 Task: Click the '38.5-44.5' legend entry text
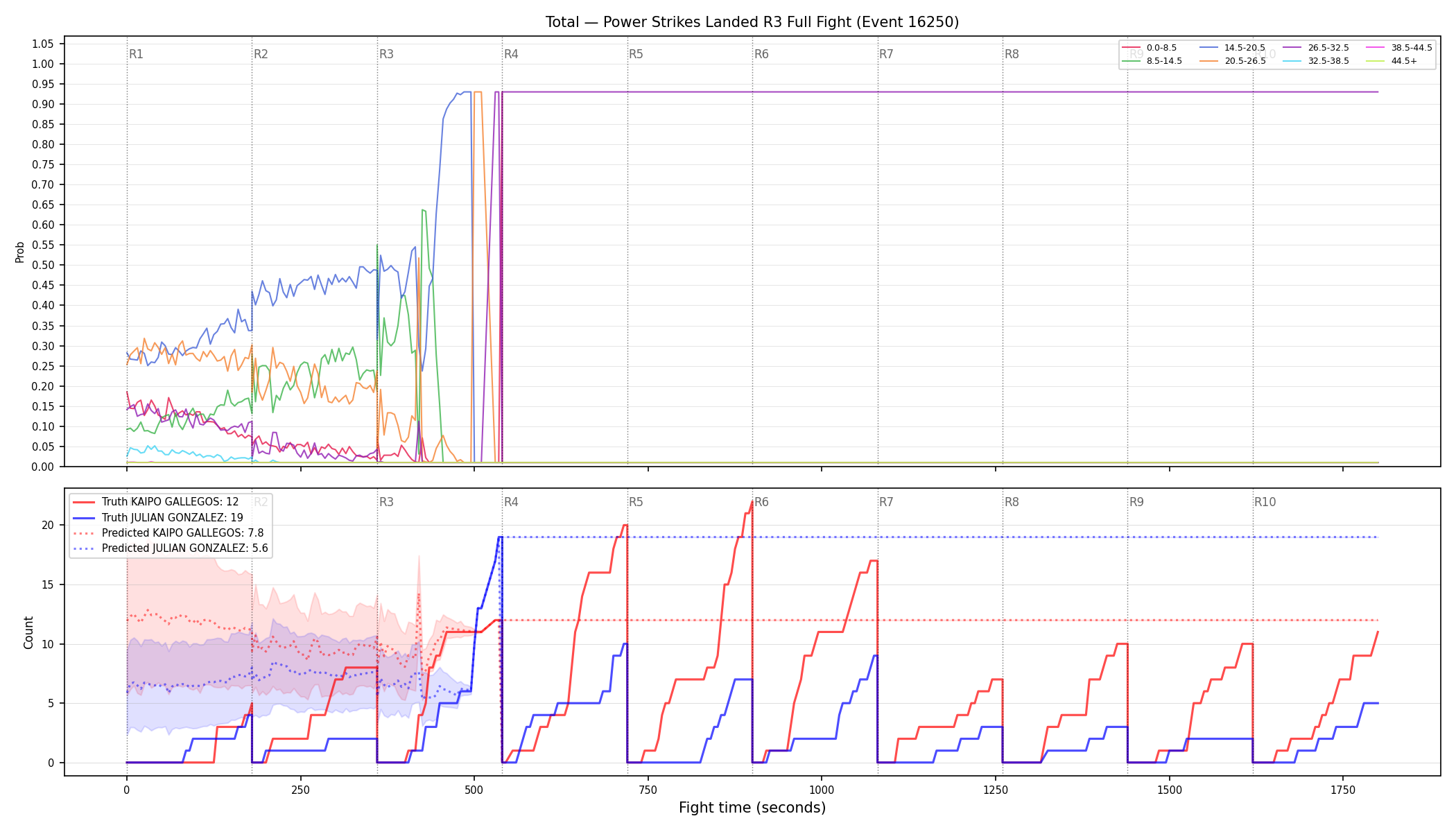point(1412,48)
